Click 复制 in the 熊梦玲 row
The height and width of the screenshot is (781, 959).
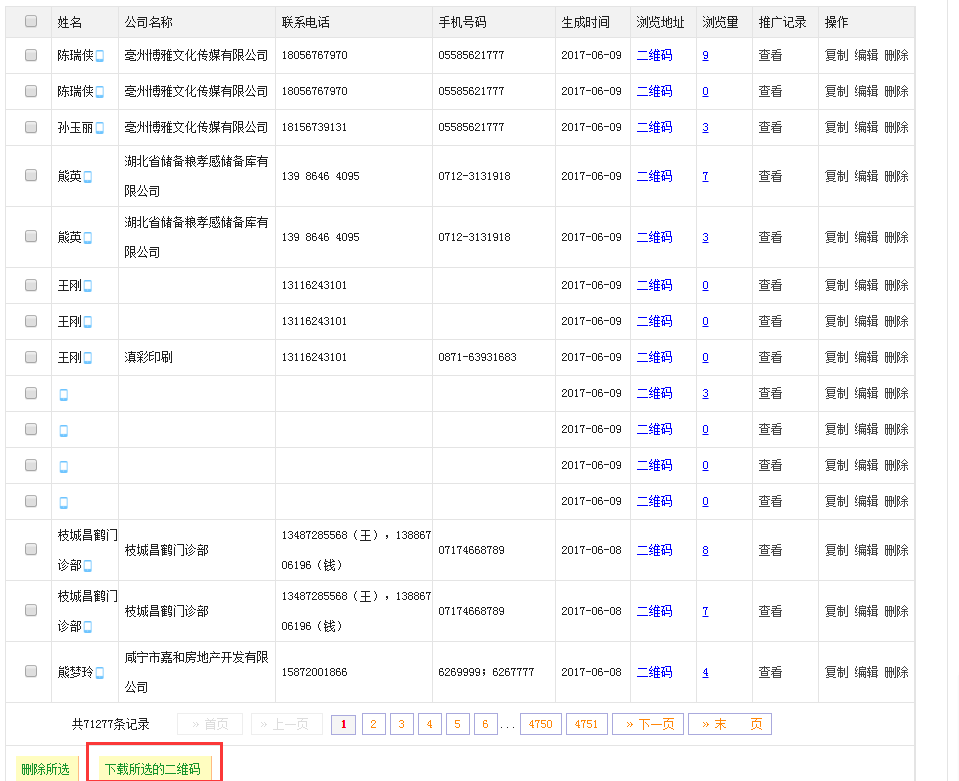coord(836,672)
